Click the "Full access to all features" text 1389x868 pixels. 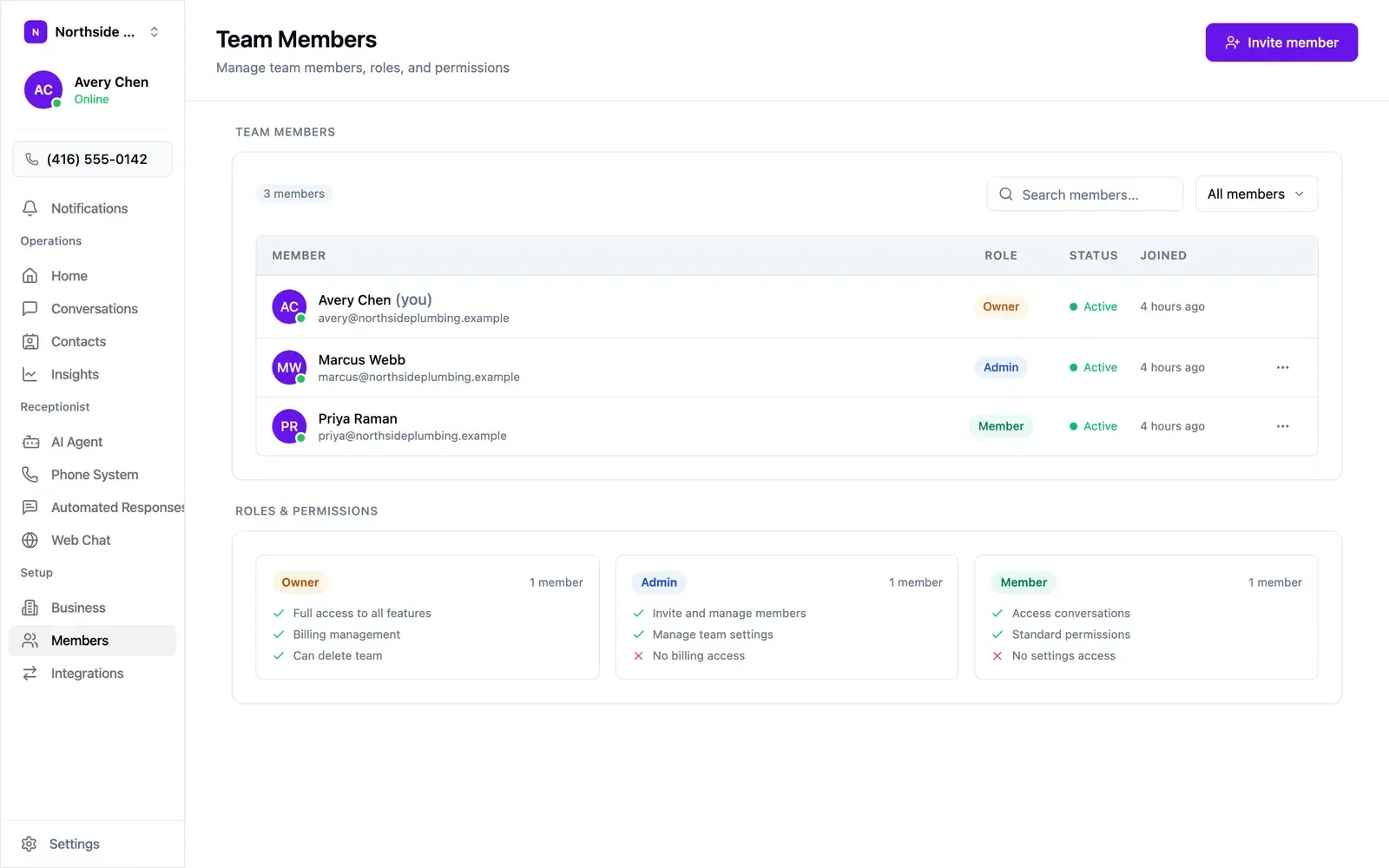(x=362, y=614)
